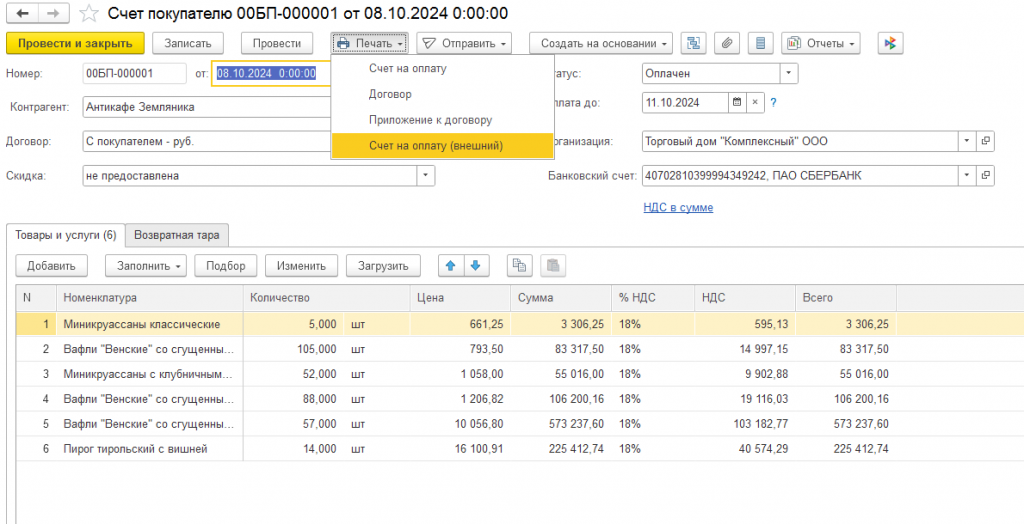Select Счет на оплату (внешний) option
Screen dimensions: 1024x524
443,146
